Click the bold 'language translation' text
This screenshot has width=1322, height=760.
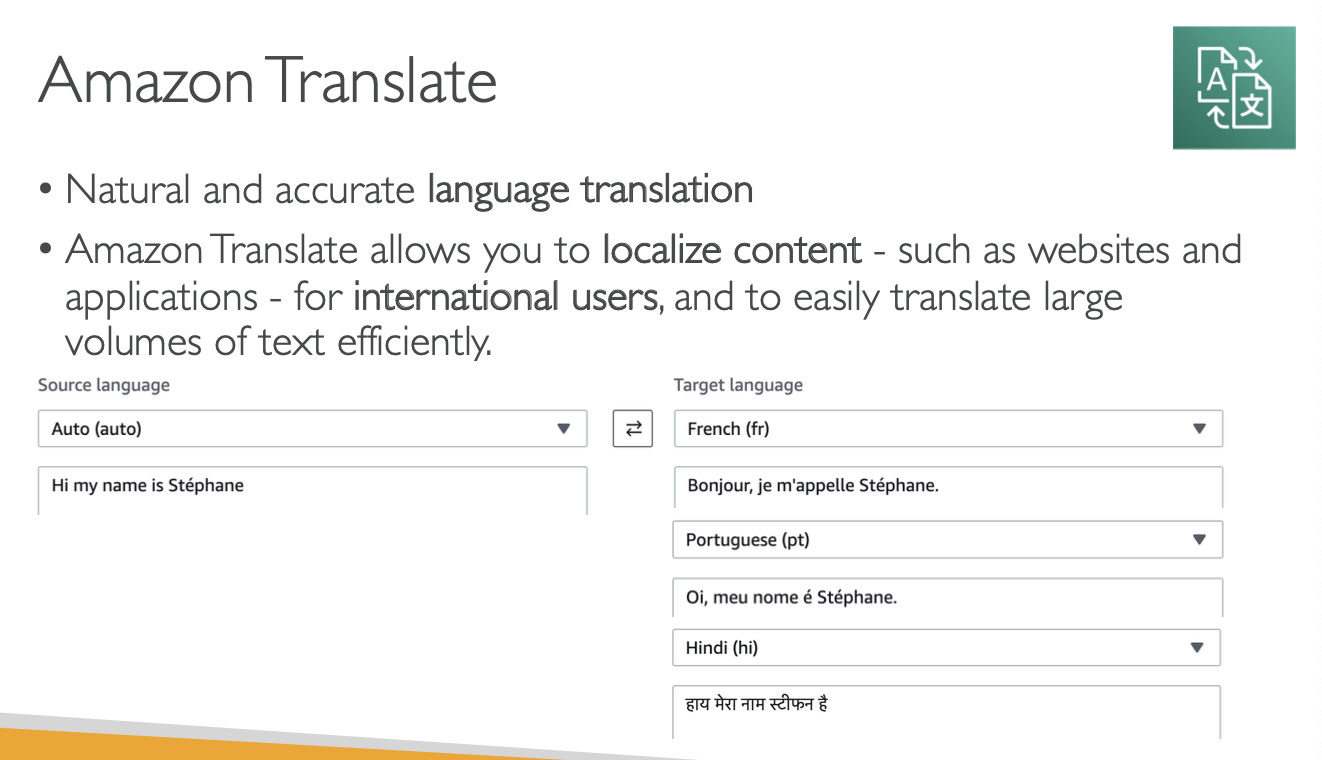pyautogui.click(x=590, y=189)
